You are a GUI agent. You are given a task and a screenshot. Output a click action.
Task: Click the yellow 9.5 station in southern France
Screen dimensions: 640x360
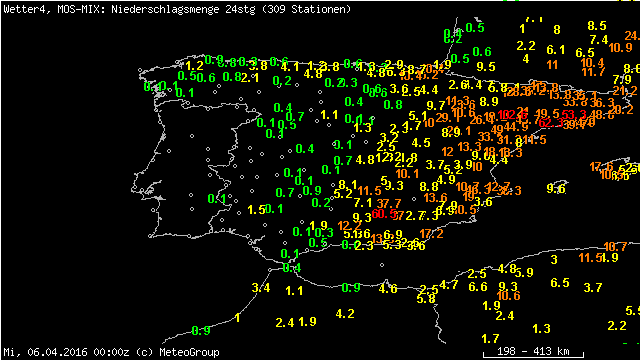tap(486, 67)
